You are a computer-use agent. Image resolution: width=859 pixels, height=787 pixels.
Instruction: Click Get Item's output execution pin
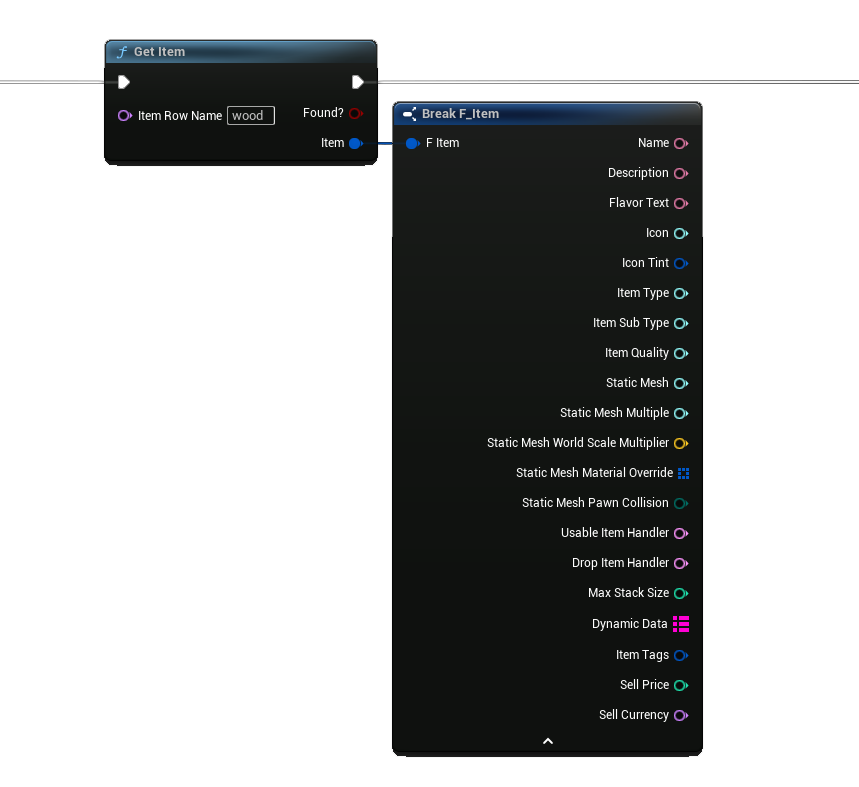tap(357, 82)
